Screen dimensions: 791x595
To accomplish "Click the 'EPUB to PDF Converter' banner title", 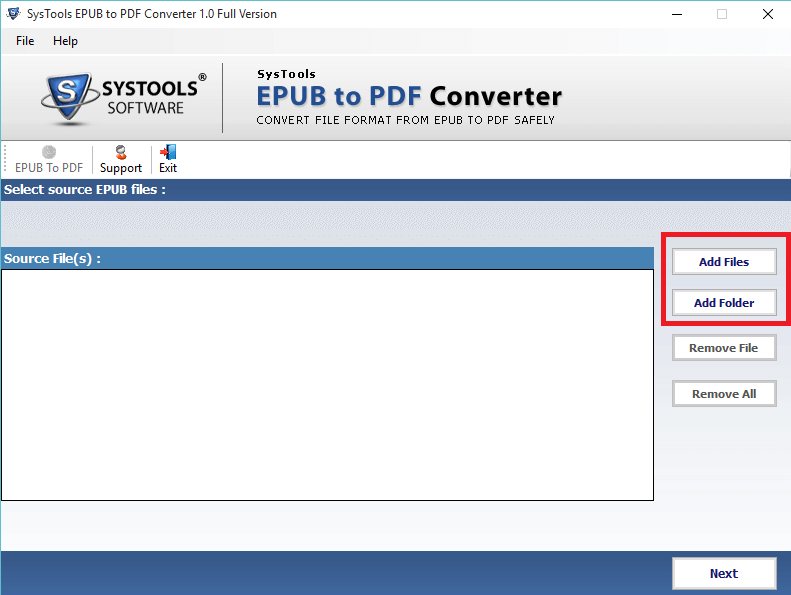I will pyautogui.click(x=409, y=96).
